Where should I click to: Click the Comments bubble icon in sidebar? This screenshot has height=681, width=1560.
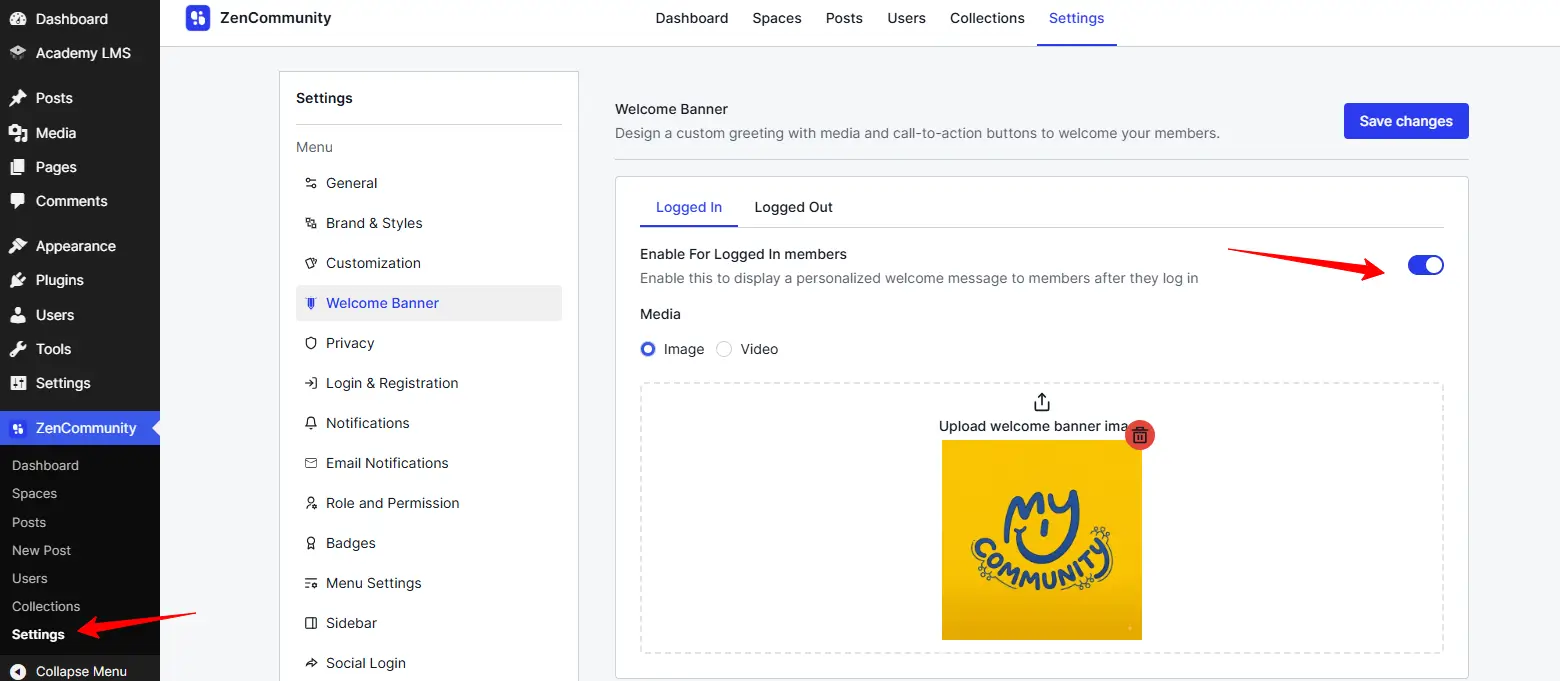18,201
